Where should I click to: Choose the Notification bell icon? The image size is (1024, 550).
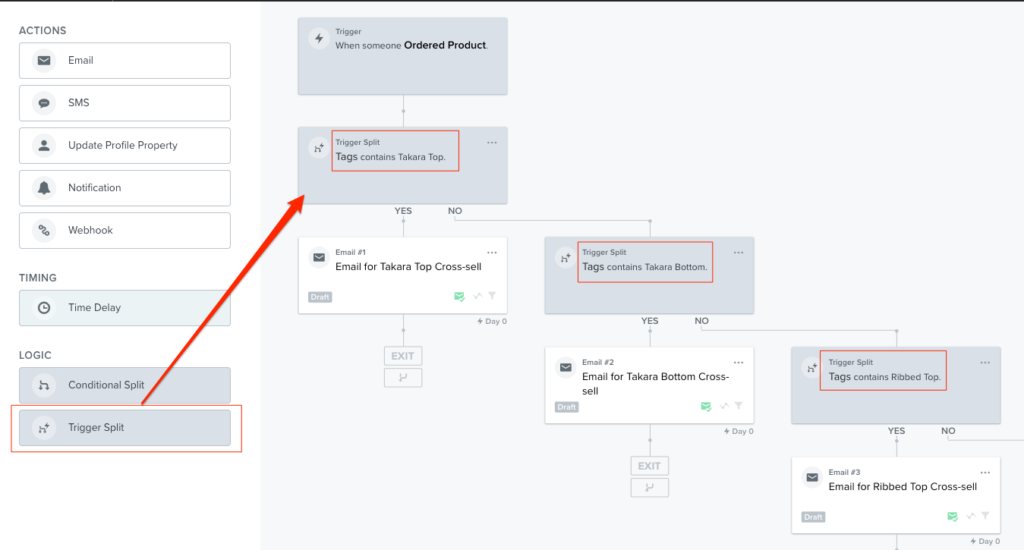(x=44, y=188)
